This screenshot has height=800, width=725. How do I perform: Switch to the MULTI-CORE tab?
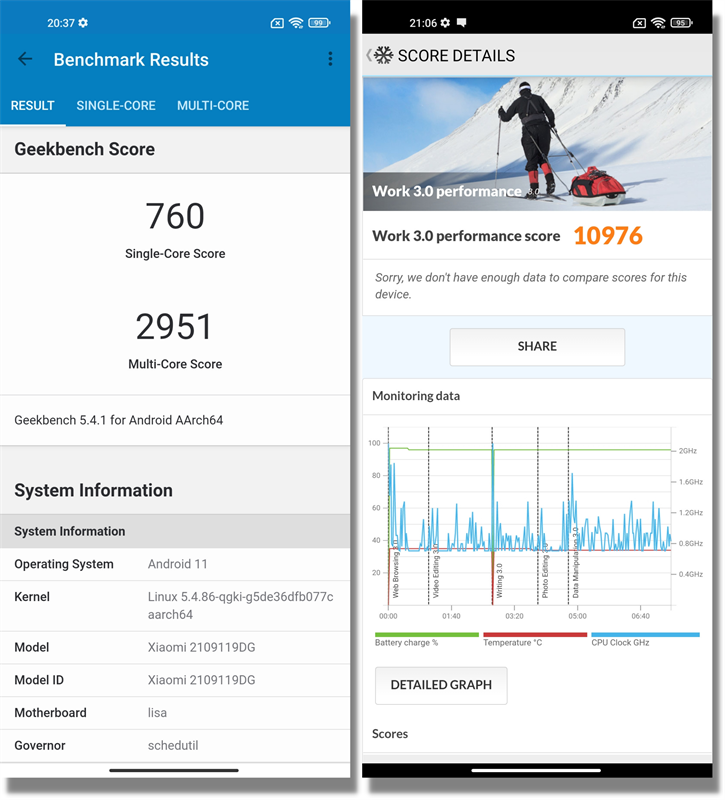(x=213, y=106)
